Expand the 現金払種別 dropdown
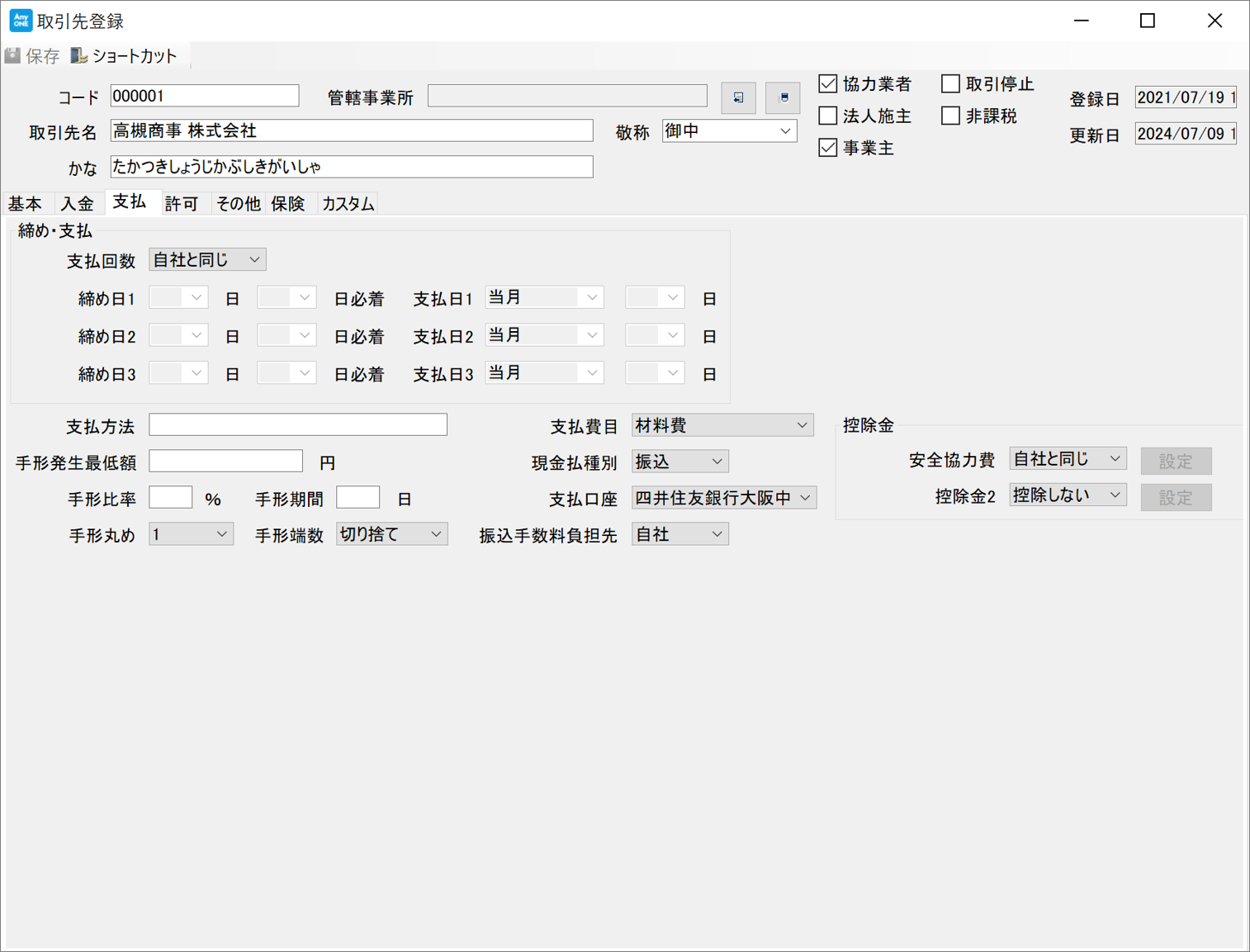Viewport: 1250px width, 952px height. tap(679, 462)
